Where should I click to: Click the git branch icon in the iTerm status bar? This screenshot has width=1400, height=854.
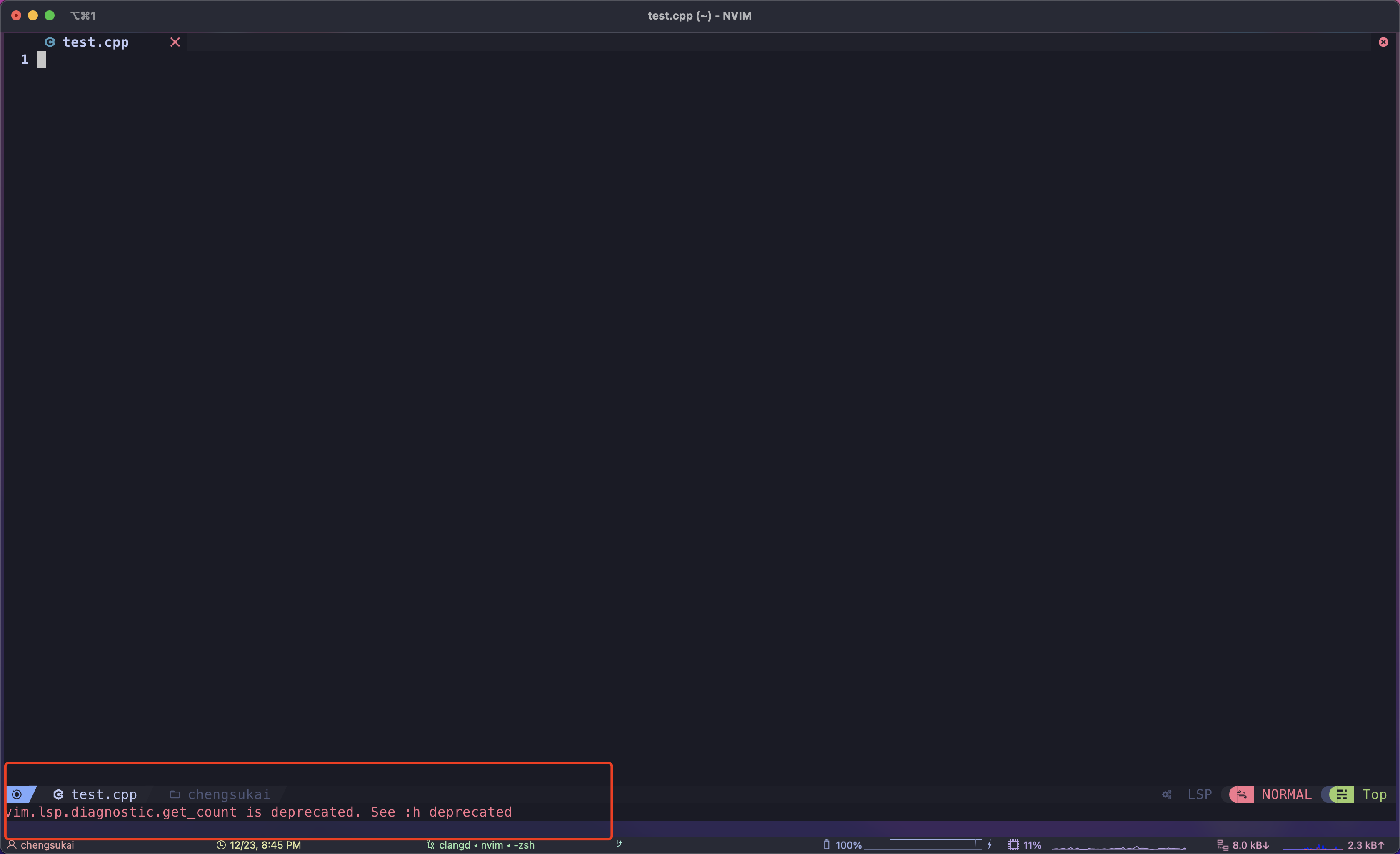[619, 845]
